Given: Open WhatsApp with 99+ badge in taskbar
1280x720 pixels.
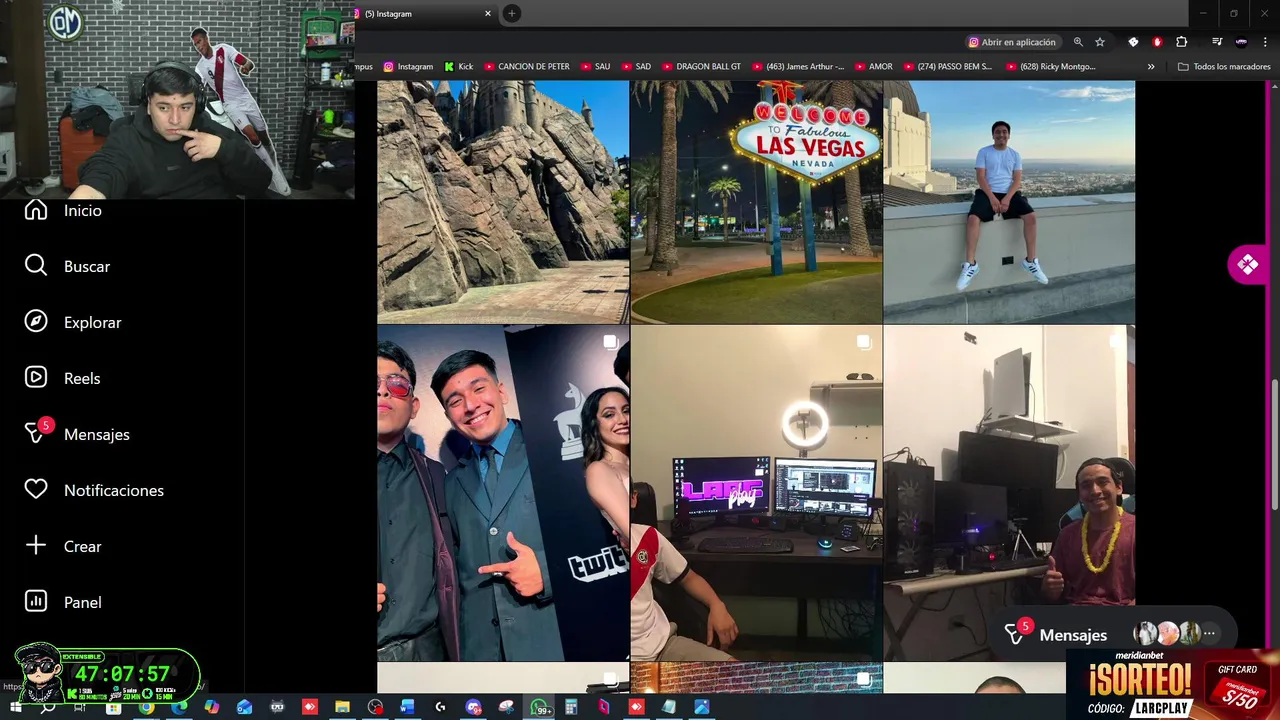Looking at the screenshot, I should point(540,707).
